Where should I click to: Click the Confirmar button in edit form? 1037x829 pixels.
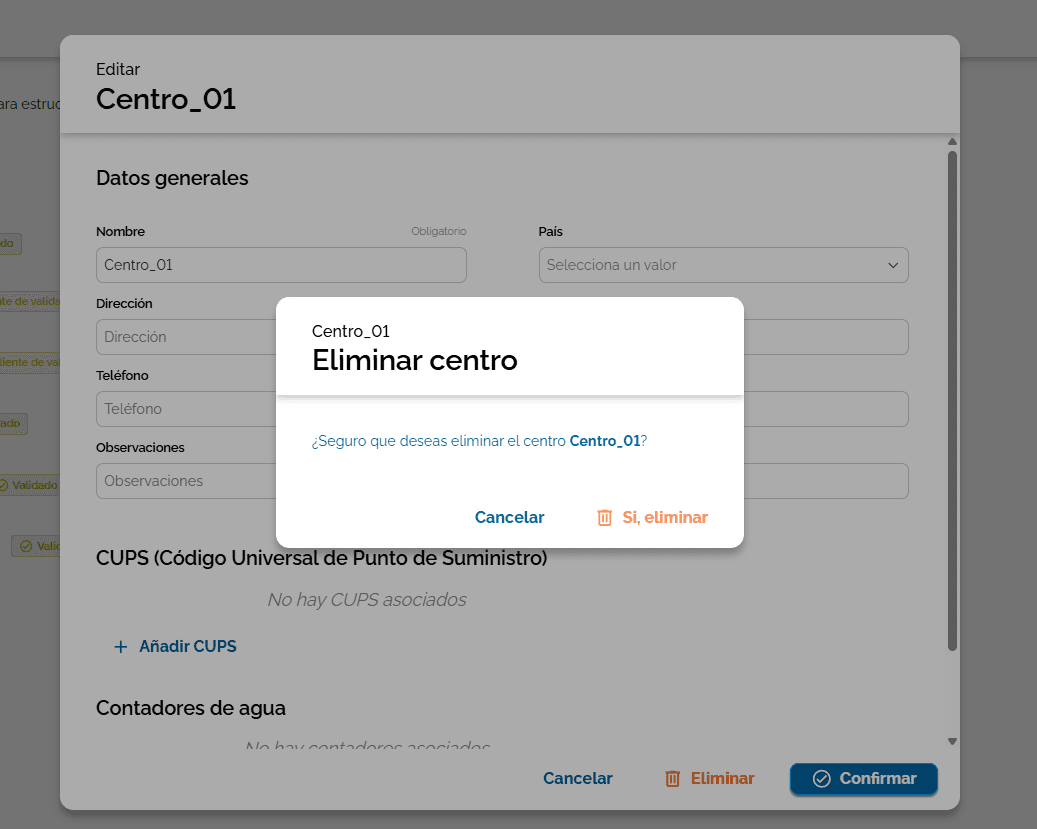864,779
